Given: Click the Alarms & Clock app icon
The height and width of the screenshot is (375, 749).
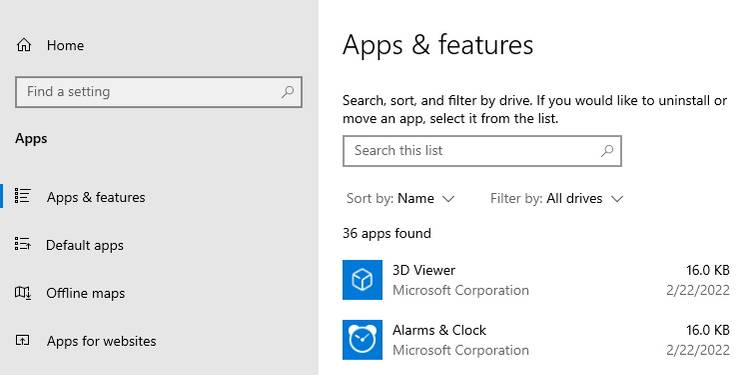Looking at the screenshot, I should click(363, 340).
